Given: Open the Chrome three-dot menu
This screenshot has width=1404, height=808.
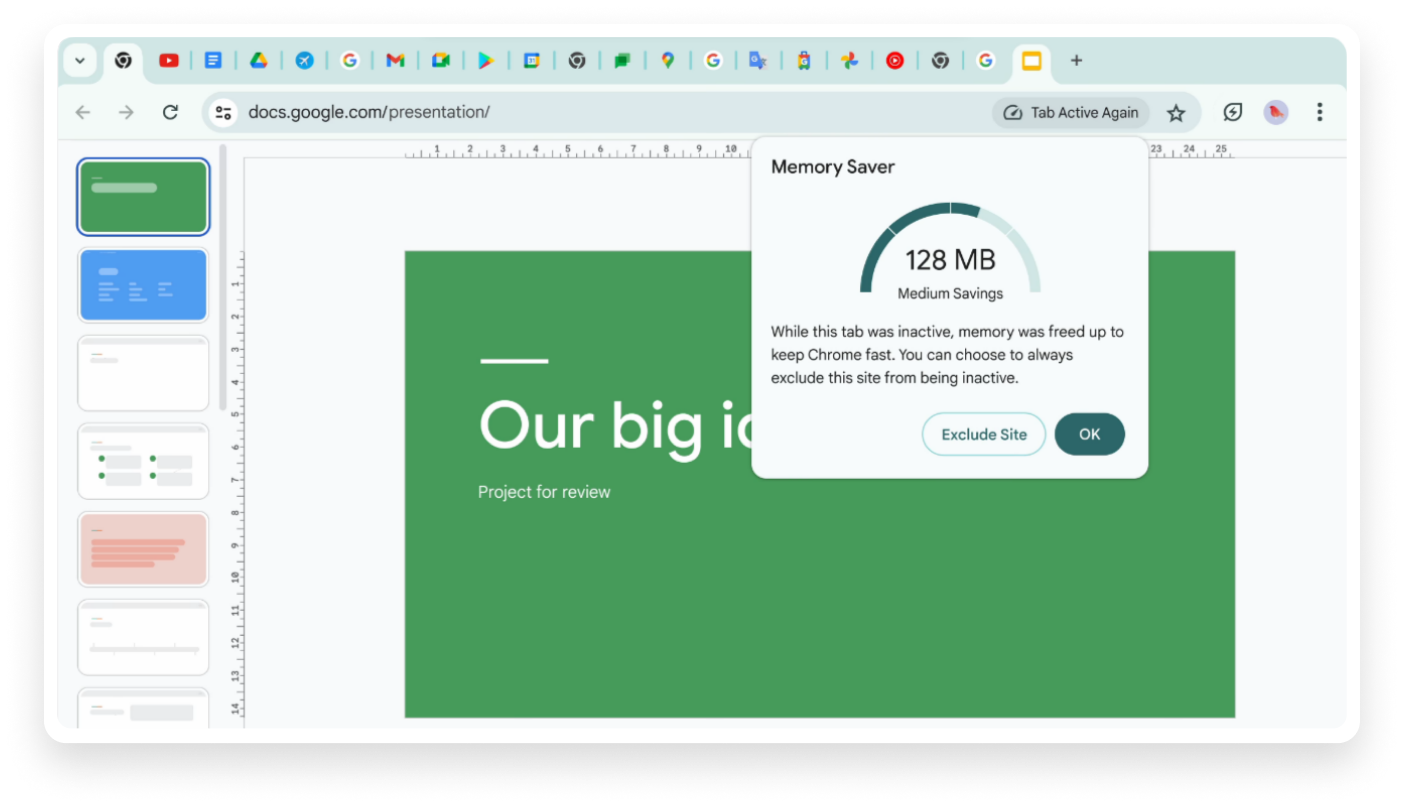Looking at the screenshot, I should click(1319, 113).
